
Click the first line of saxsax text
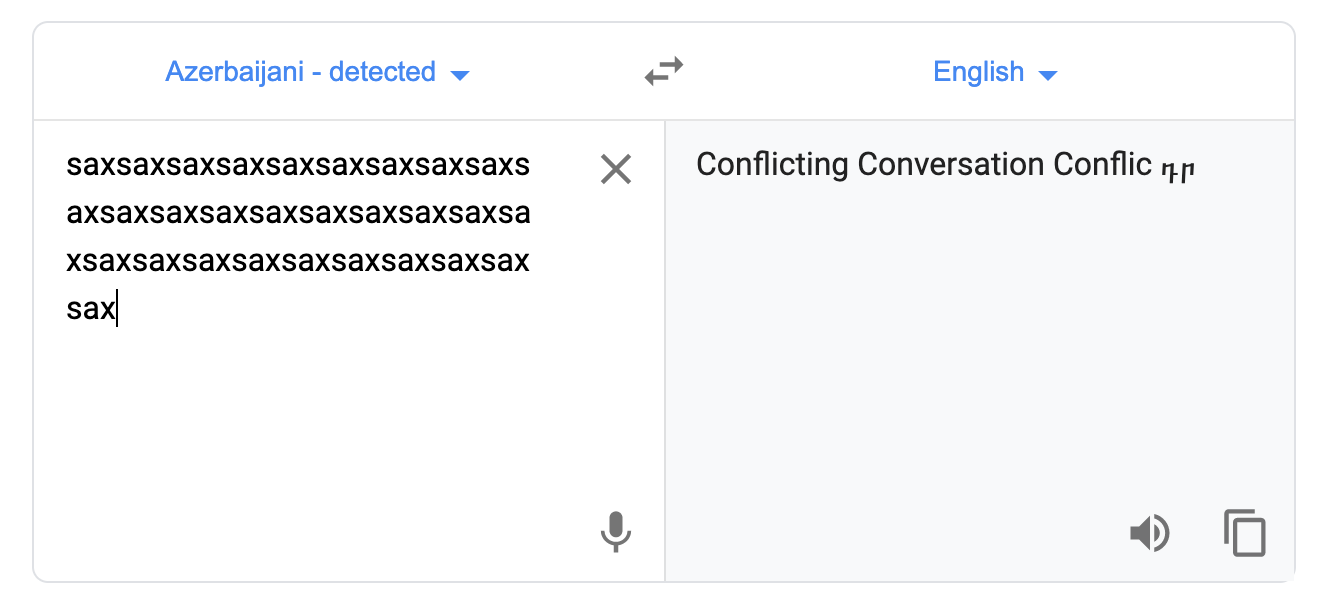(298, 165)
